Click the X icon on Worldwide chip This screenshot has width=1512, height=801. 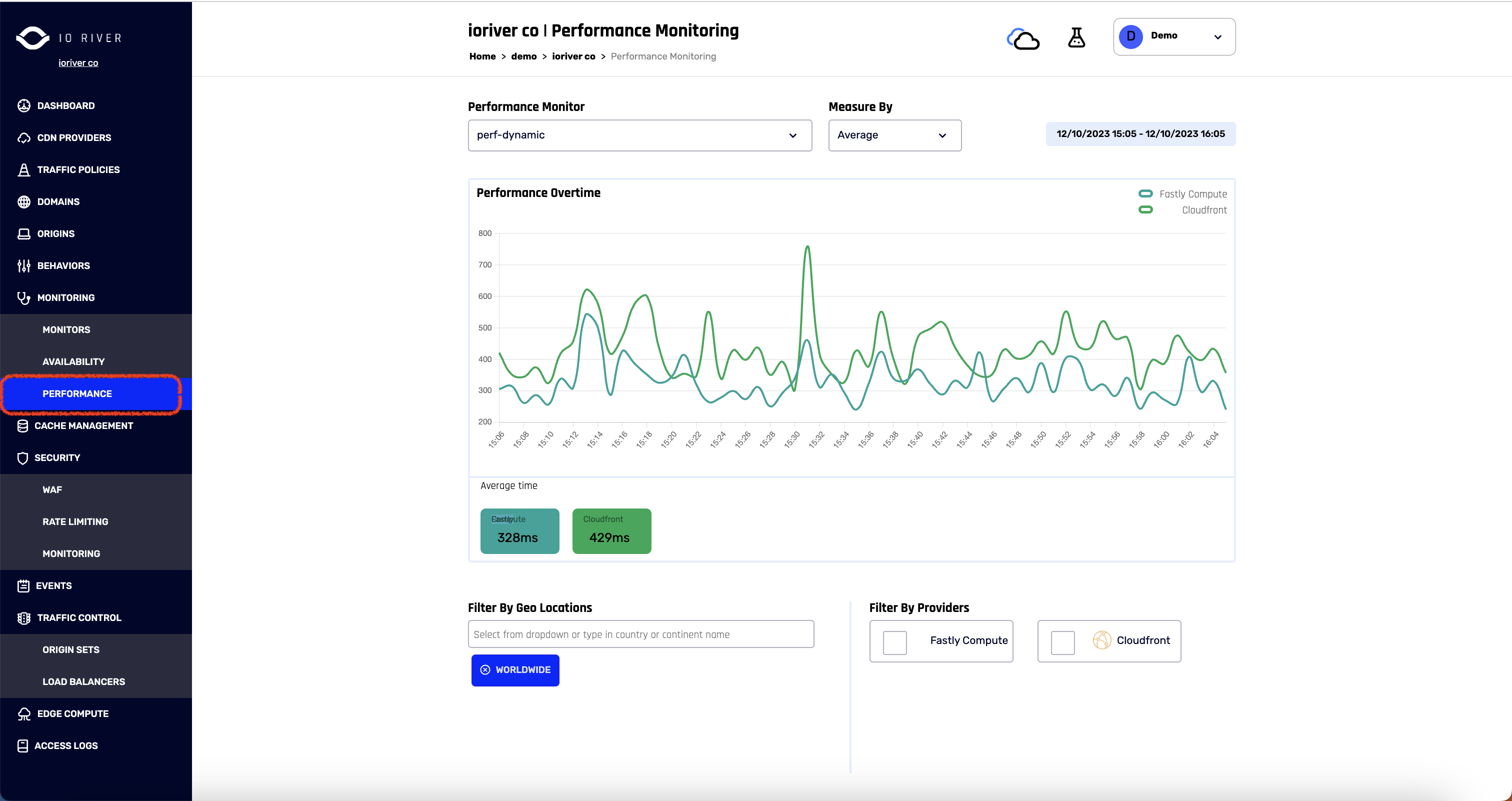(485, 670)
